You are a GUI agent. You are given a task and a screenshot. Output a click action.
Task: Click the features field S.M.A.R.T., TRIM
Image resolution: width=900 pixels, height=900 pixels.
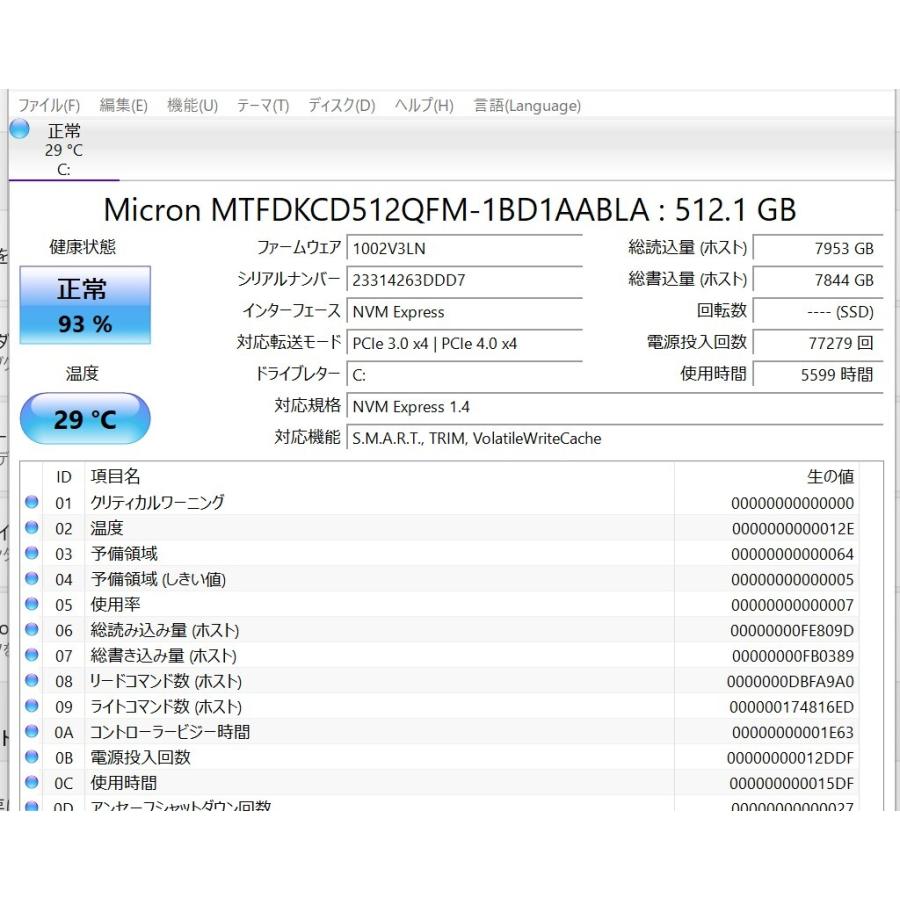(615, 438)
